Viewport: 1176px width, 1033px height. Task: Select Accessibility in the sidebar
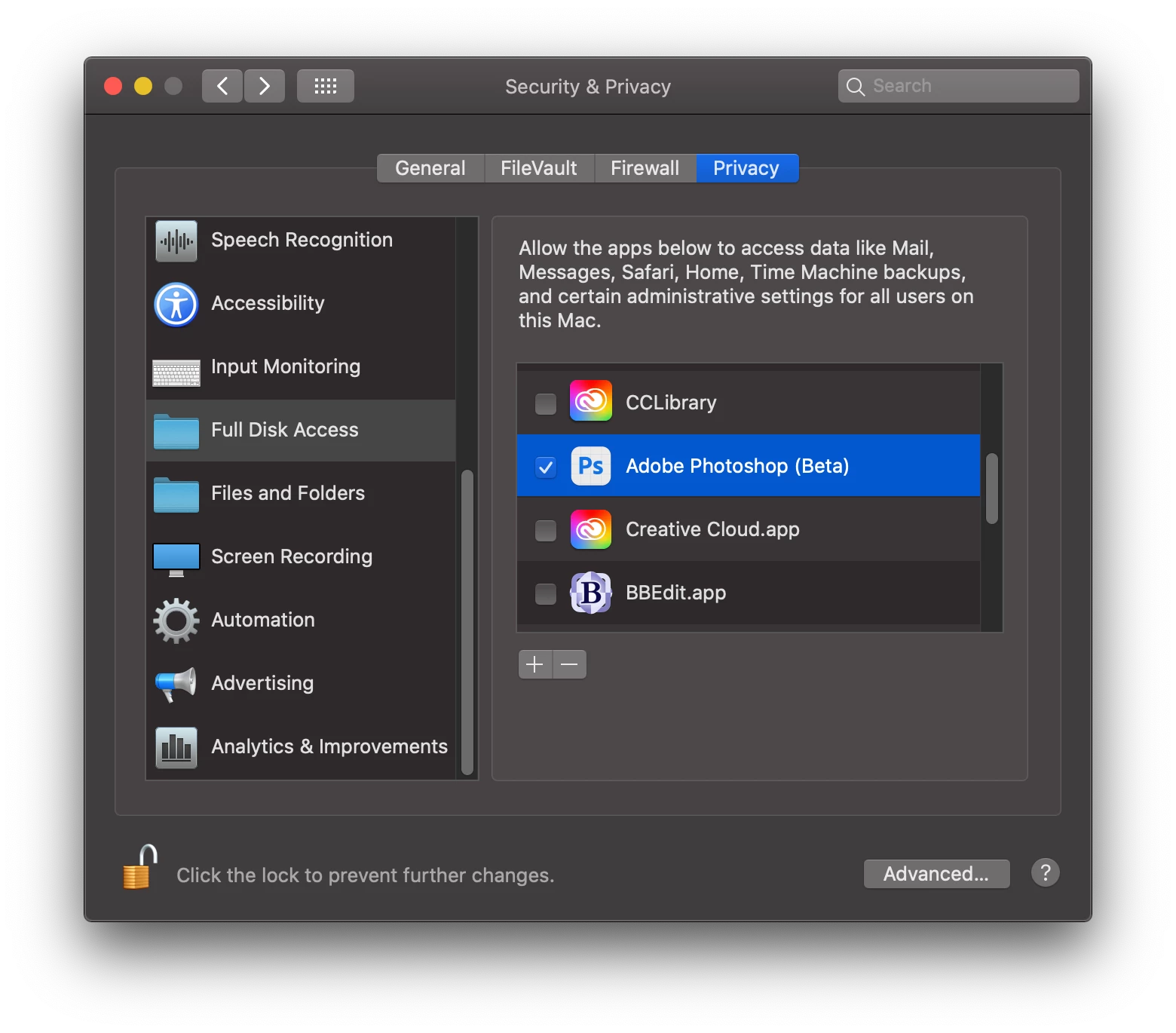301,304
